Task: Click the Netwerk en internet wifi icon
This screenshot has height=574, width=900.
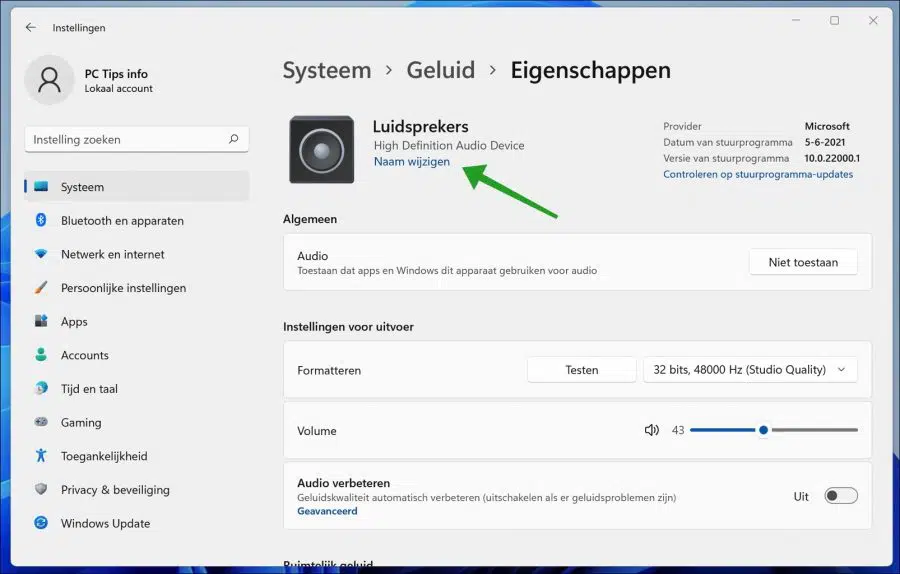Action: pyautogui.click(x=41, y=254)
